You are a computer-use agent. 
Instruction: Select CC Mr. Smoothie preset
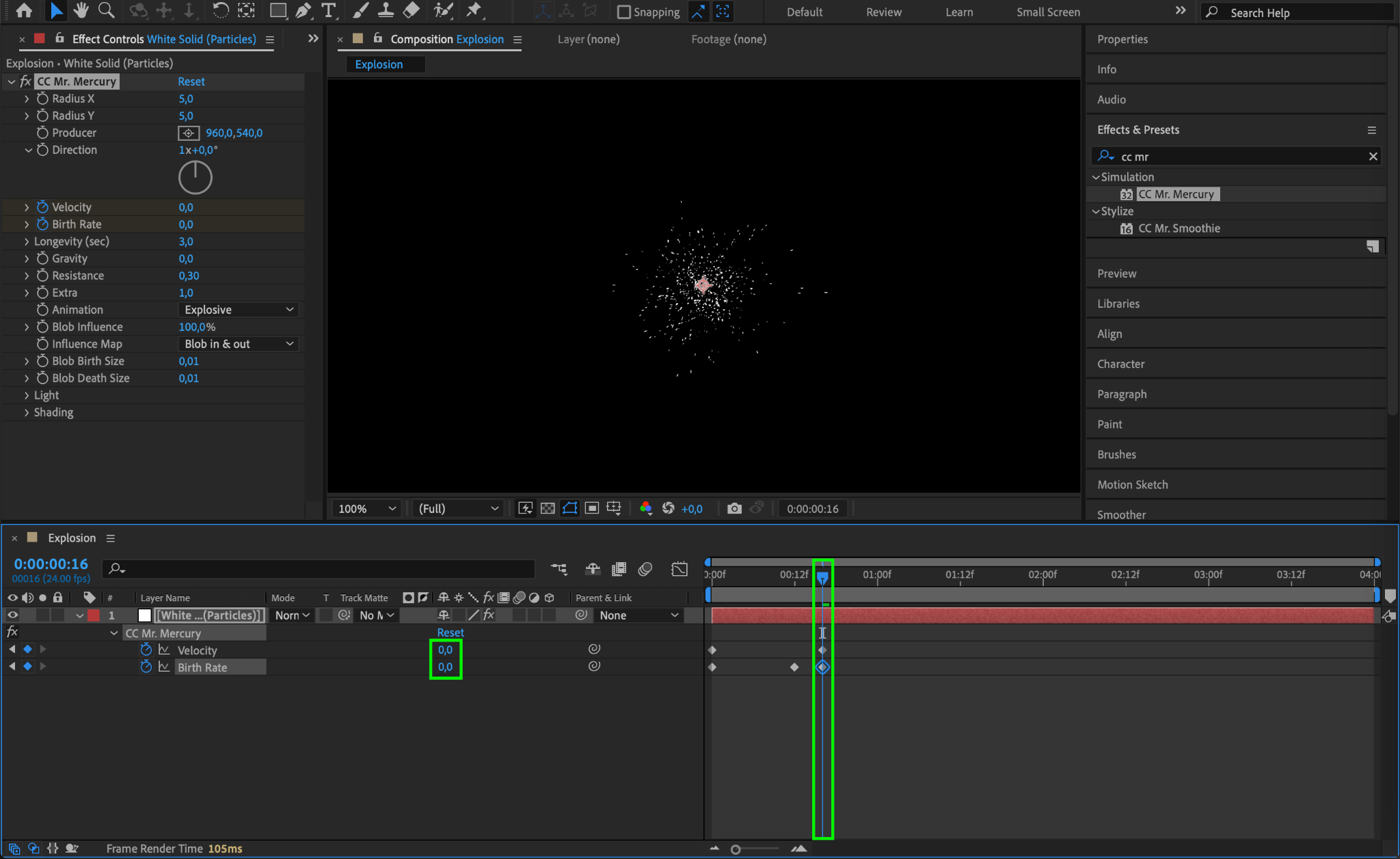pos(1179,228)
